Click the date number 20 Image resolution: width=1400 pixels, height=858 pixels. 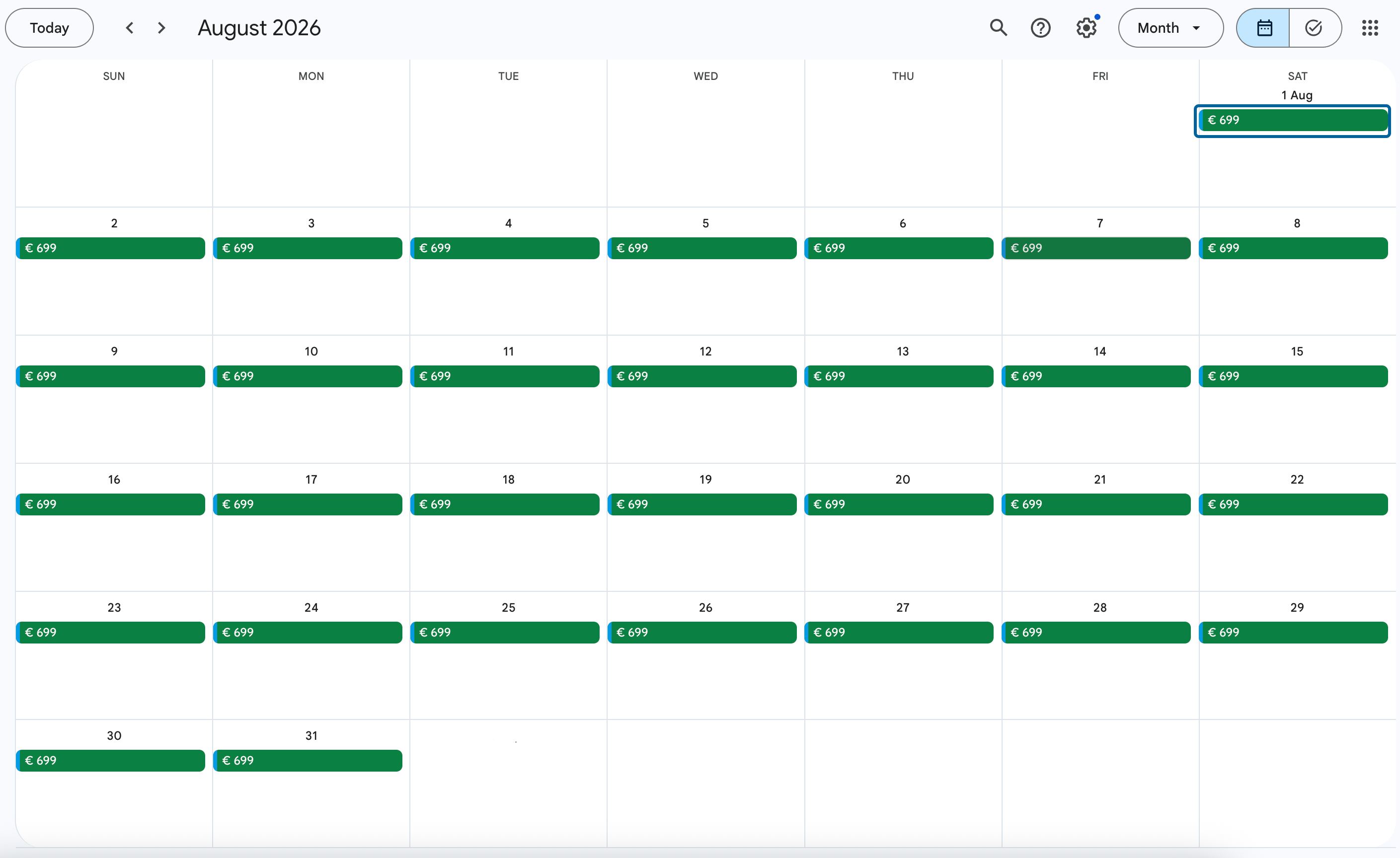pos(903,479)
